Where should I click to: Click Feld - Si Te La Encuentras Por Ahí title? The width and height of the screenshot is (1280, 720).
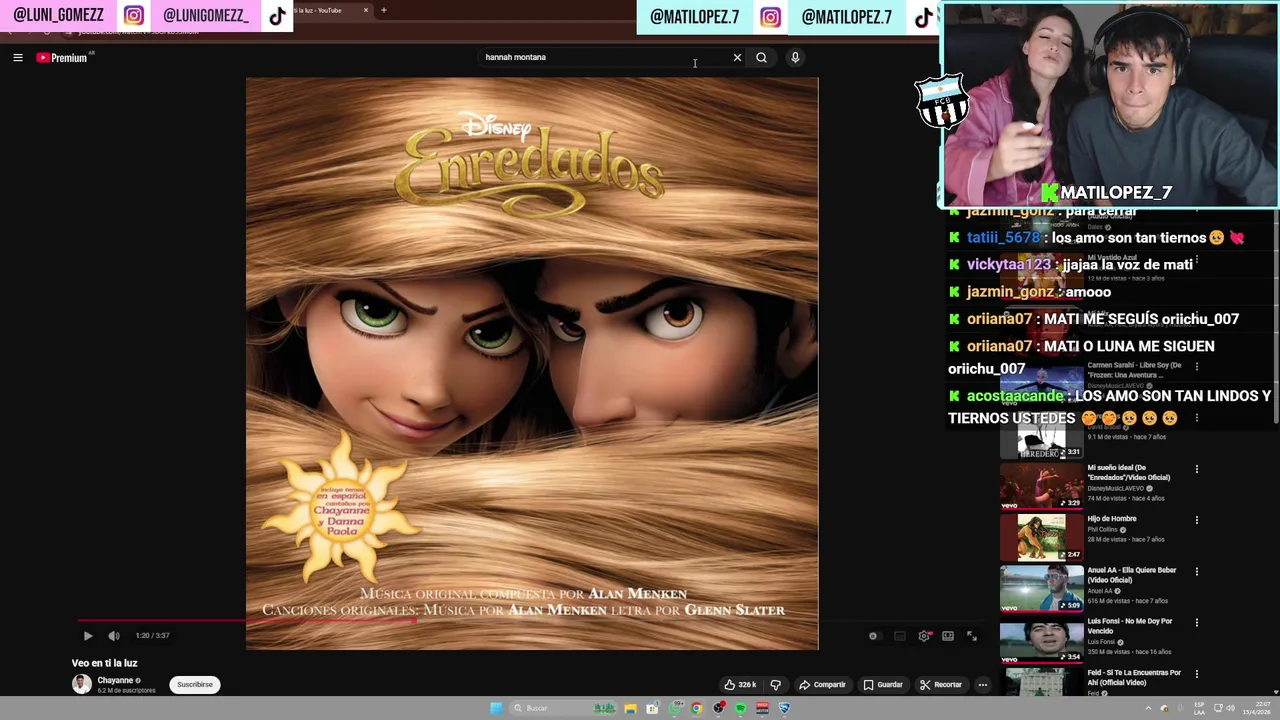pos(1134,677)
